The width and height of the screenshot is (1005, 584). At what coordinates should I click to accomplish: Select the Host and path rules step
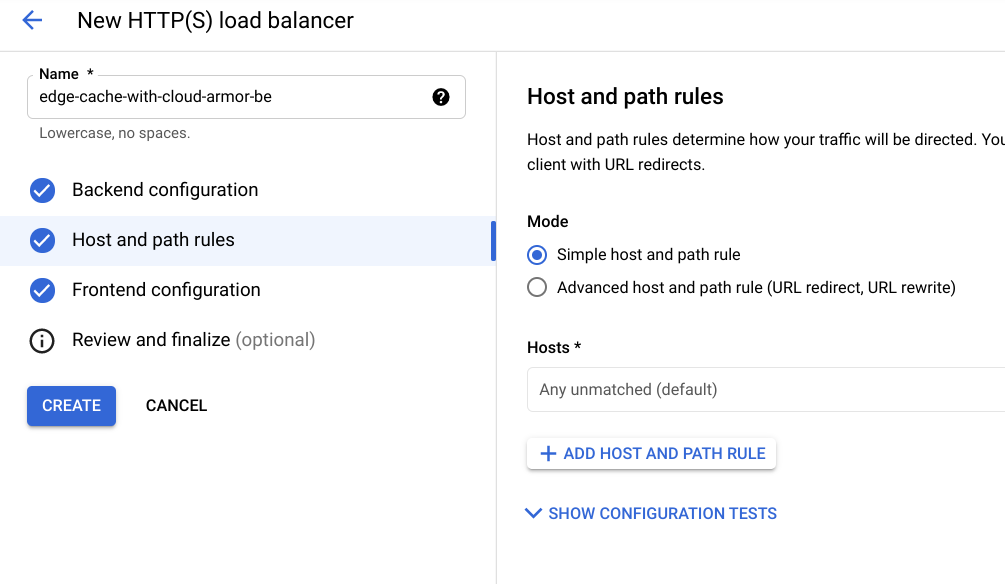(153, 240)
